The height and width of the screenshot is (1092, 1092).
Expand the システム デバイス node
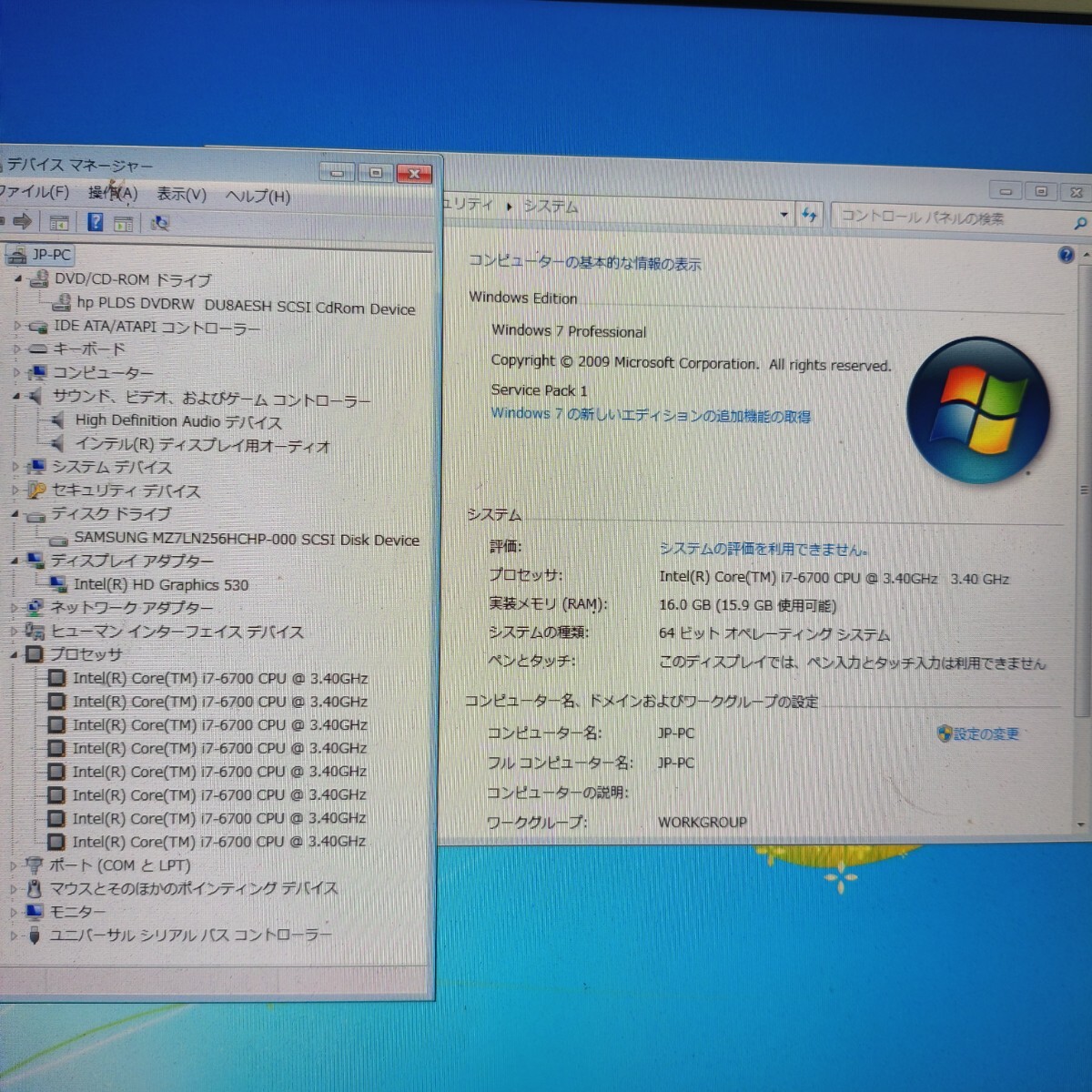click(15, 467)
